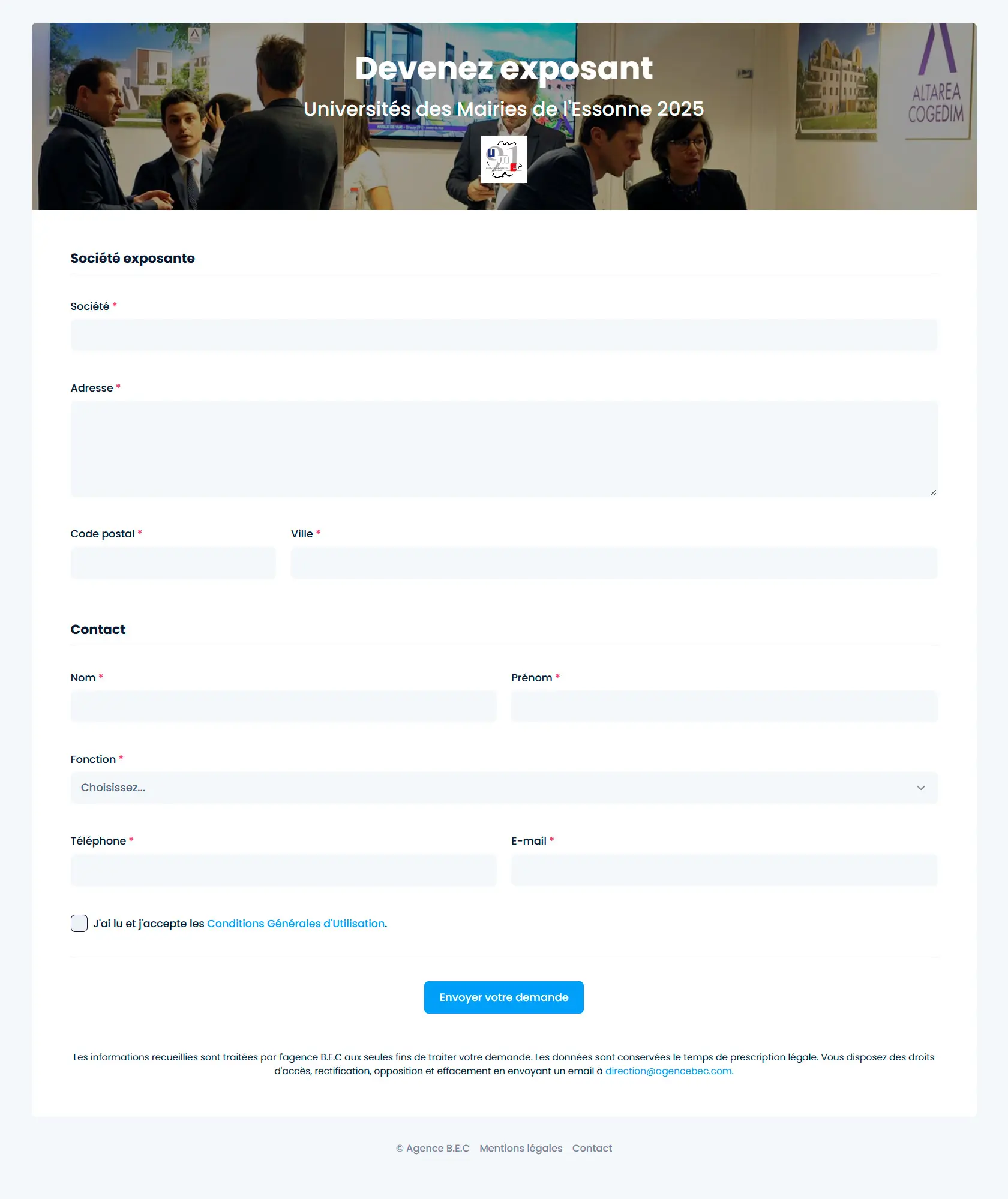
Task: Open Contact link in footer
Action: [x=592, y=1148]
